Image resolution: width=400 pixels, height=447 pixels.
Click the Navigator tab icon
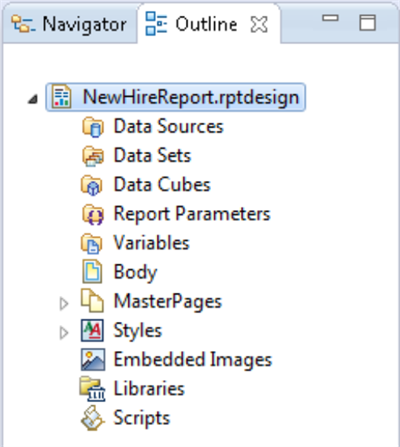[x=23, y=24]
